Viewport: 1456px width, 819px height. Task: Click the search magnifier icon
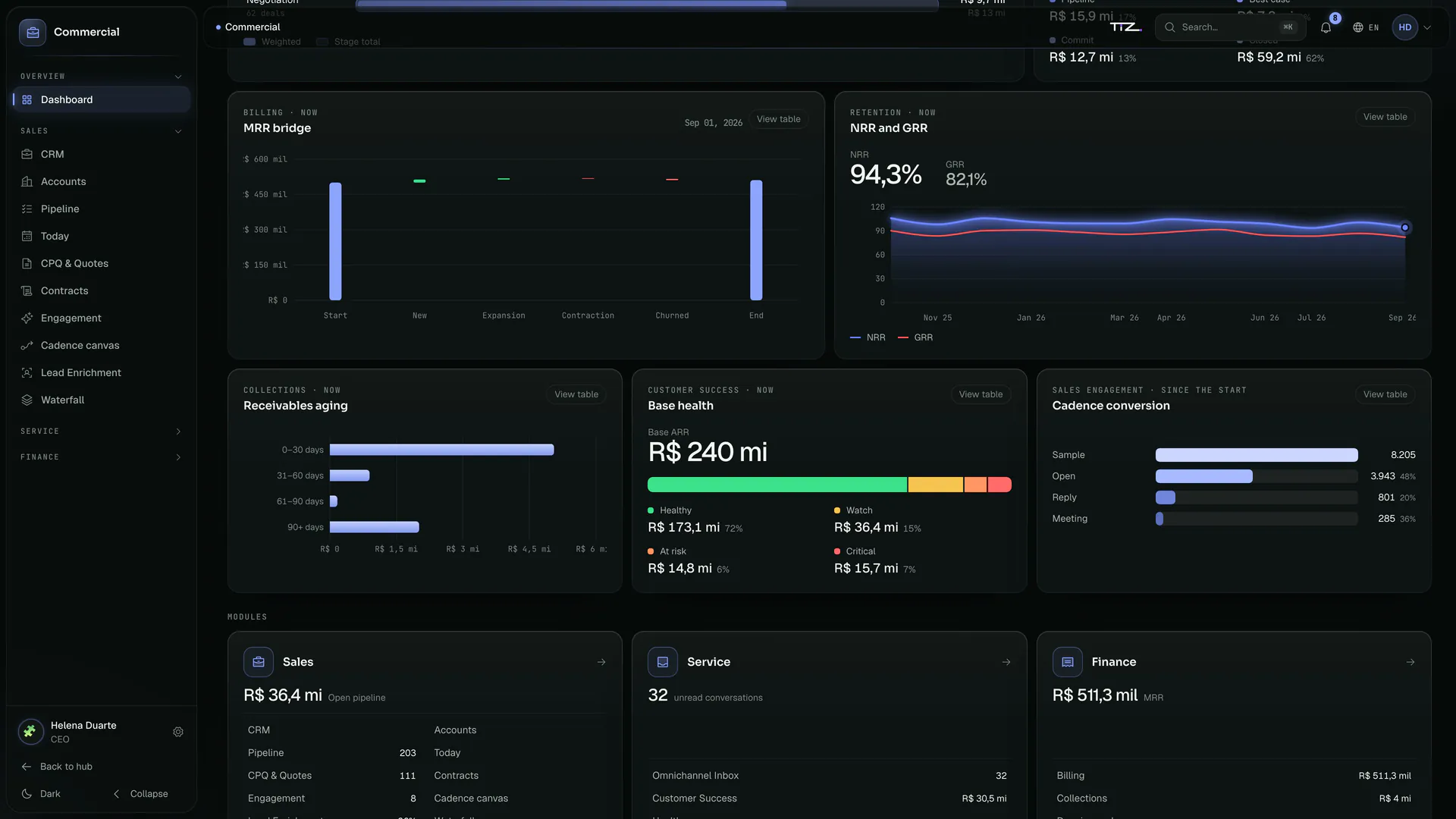coord(1170,27)
